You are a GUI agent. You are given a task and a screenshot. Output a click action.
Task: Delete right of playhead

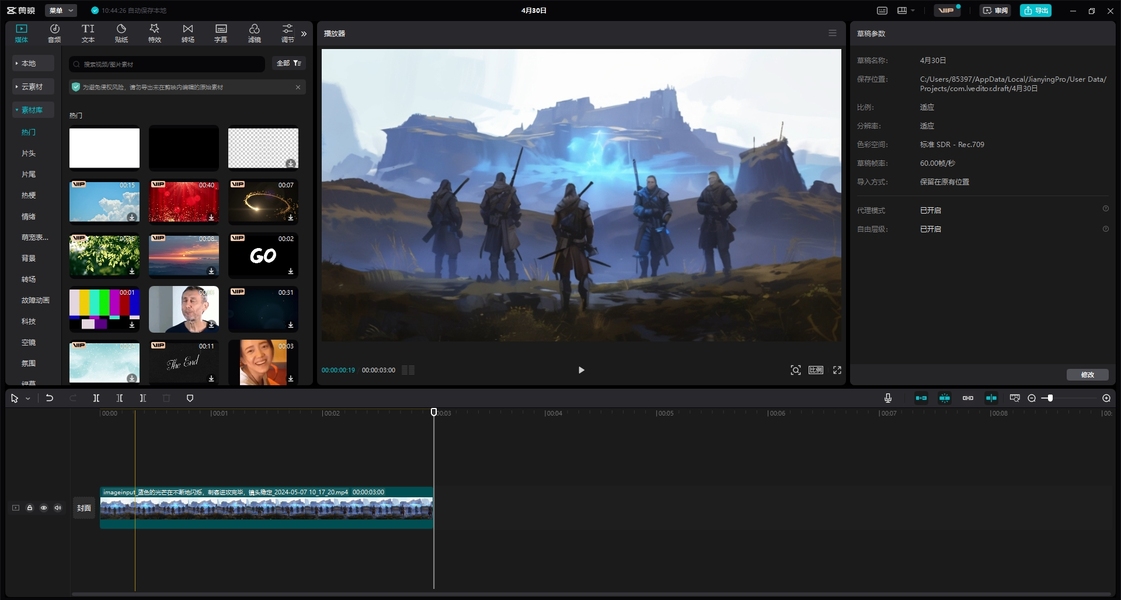pos(143,398)
